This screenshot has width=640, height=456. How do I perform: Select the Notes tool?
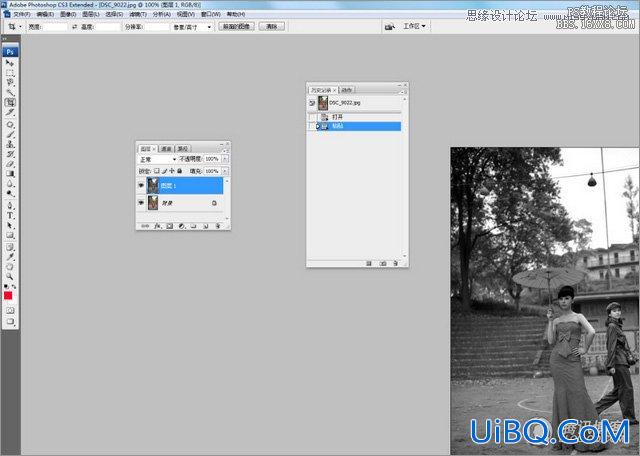(10, 247)
